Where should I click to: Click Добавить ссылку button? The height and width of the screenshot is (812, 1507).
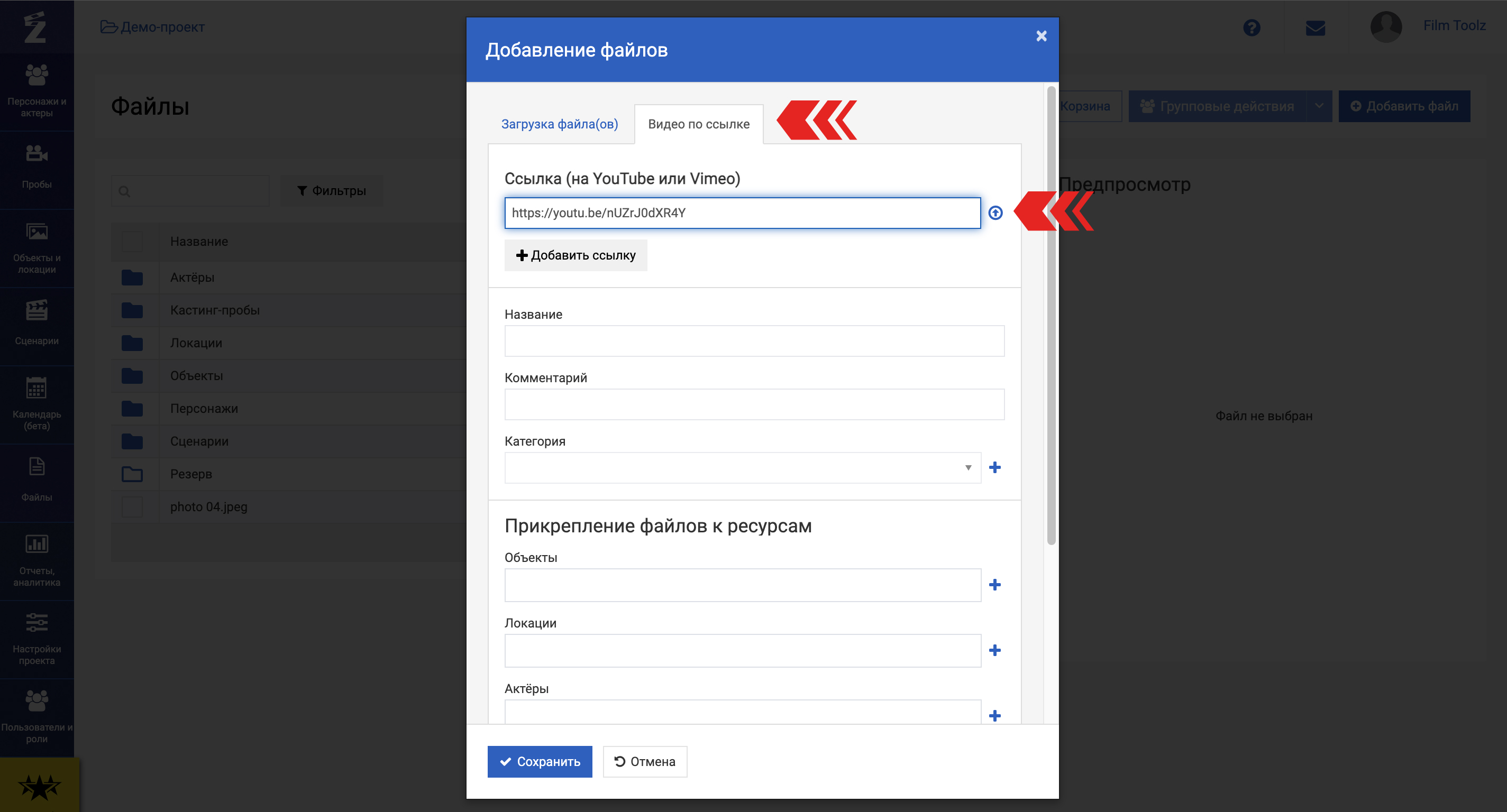pyautogui.click(x=576, y=255)
